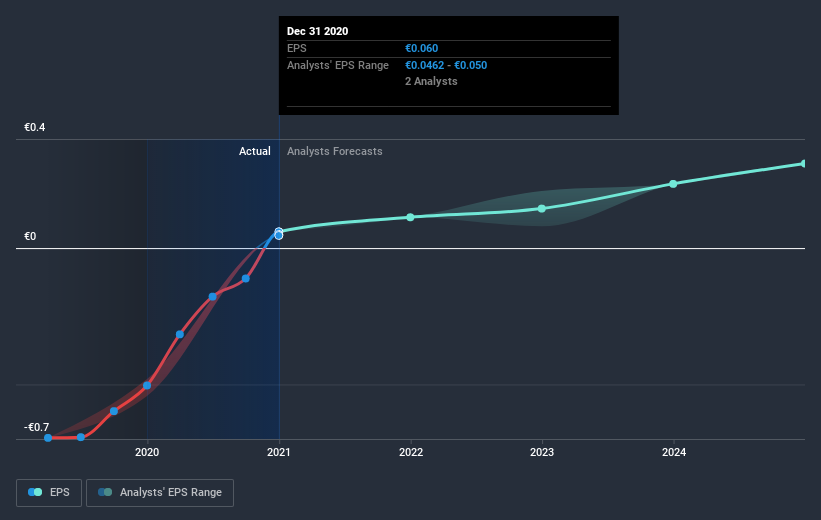821x520 pixels.
Task: Click the 2021 x-axis label
Action: point(279,452)
